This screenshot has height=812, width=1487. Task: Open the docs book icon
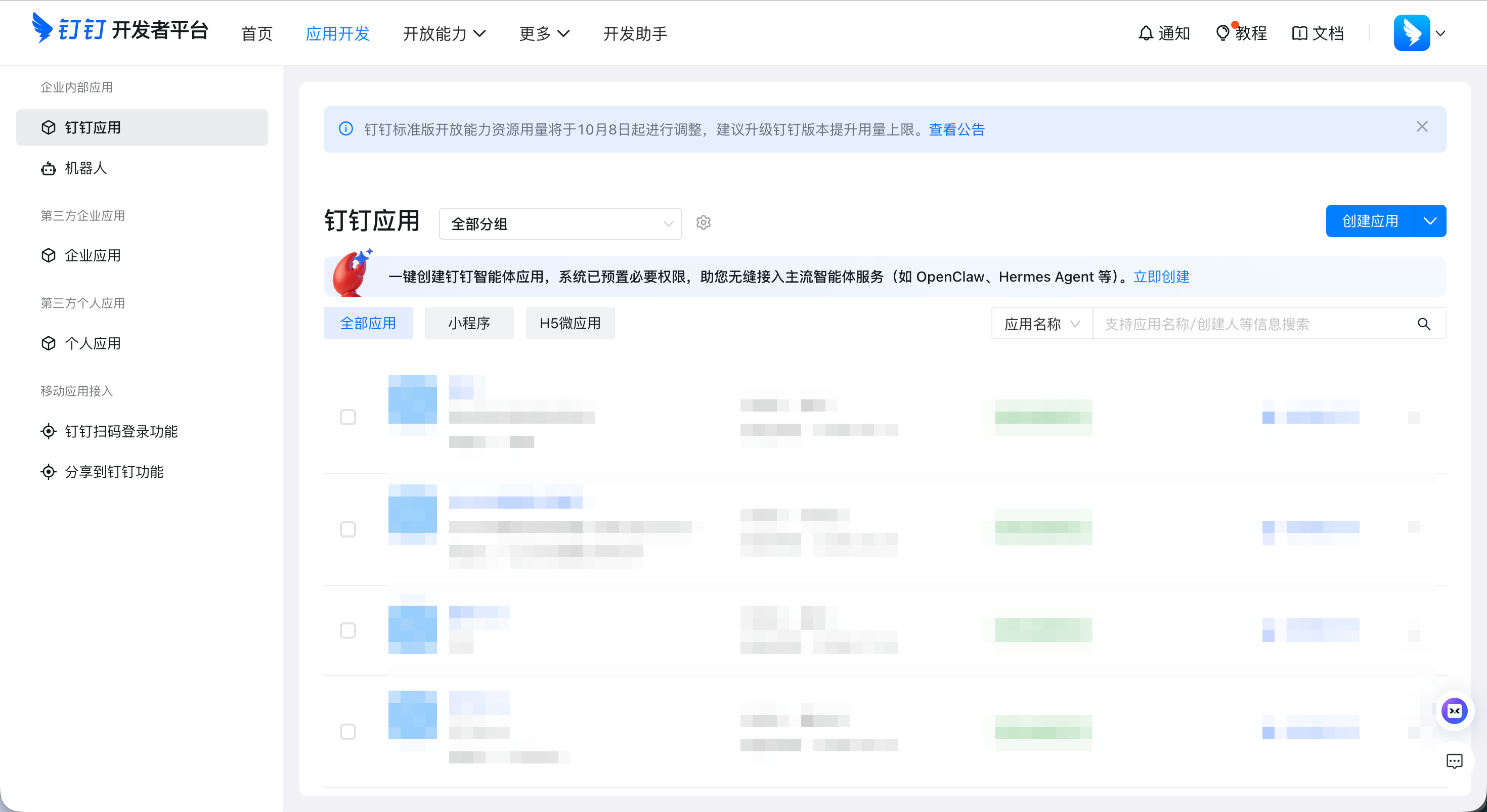point(1299,33)
